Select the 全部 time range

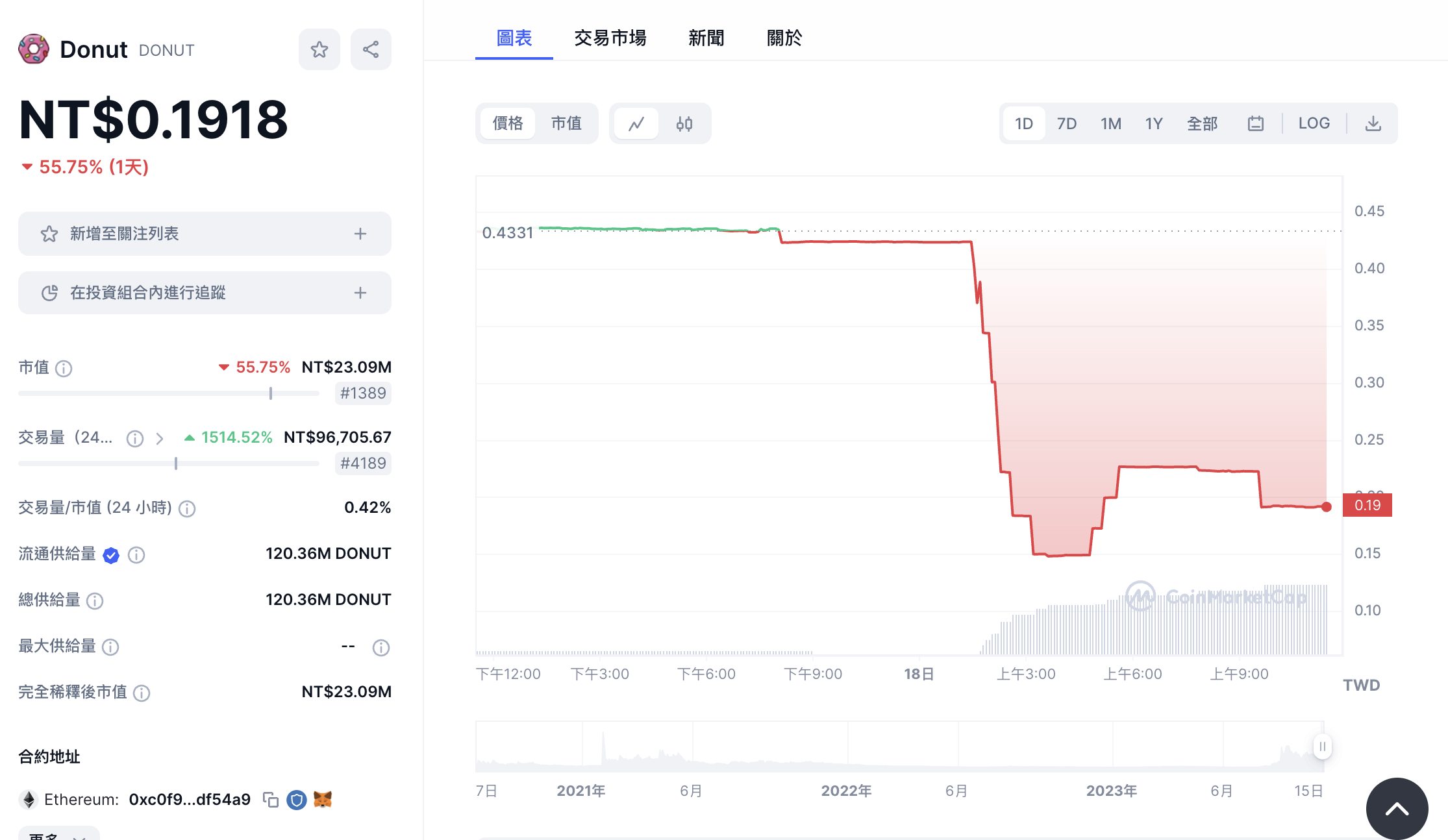[1203, 123]
